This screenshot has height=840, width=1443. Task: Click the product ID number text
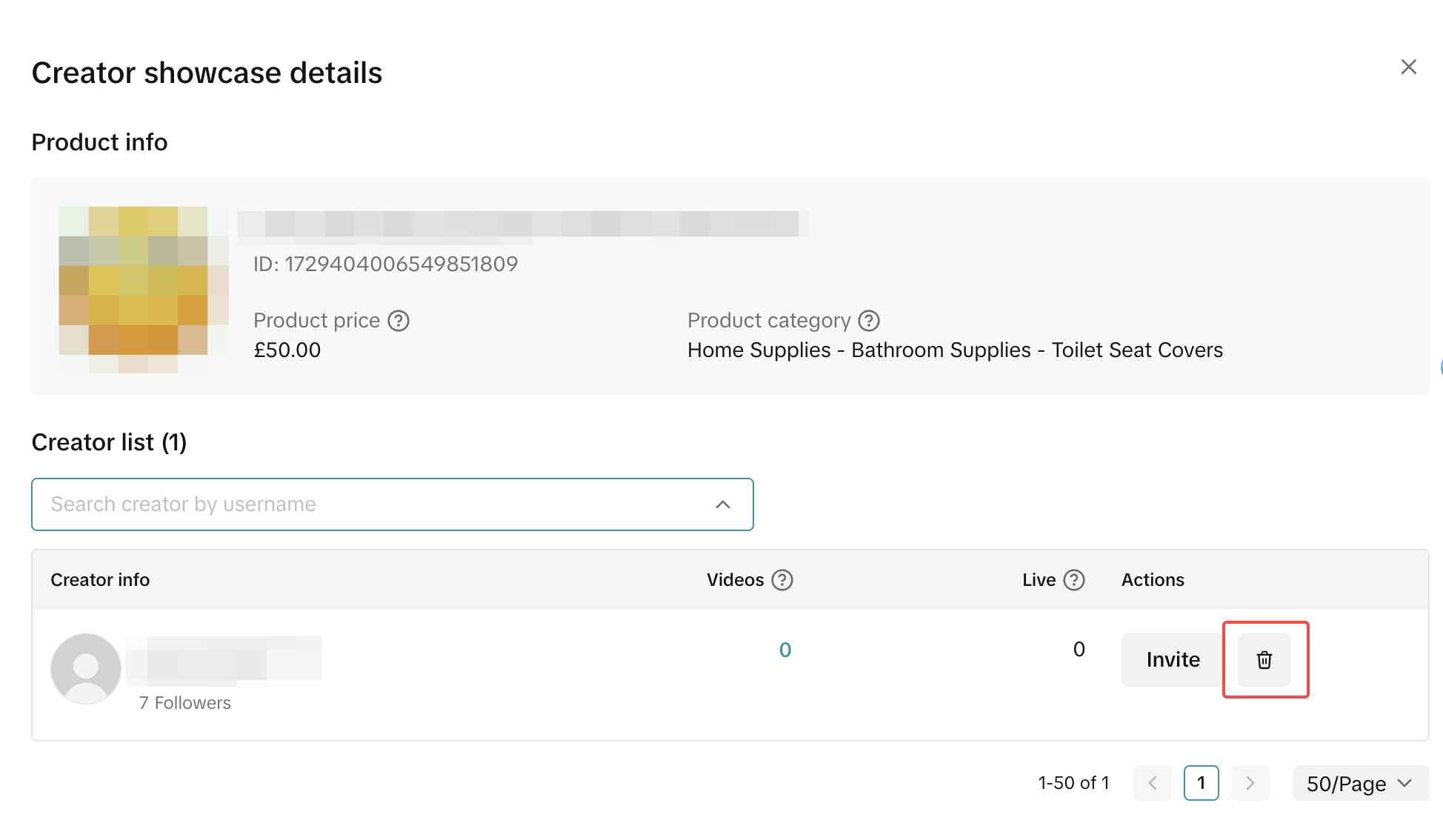point(385,264)
